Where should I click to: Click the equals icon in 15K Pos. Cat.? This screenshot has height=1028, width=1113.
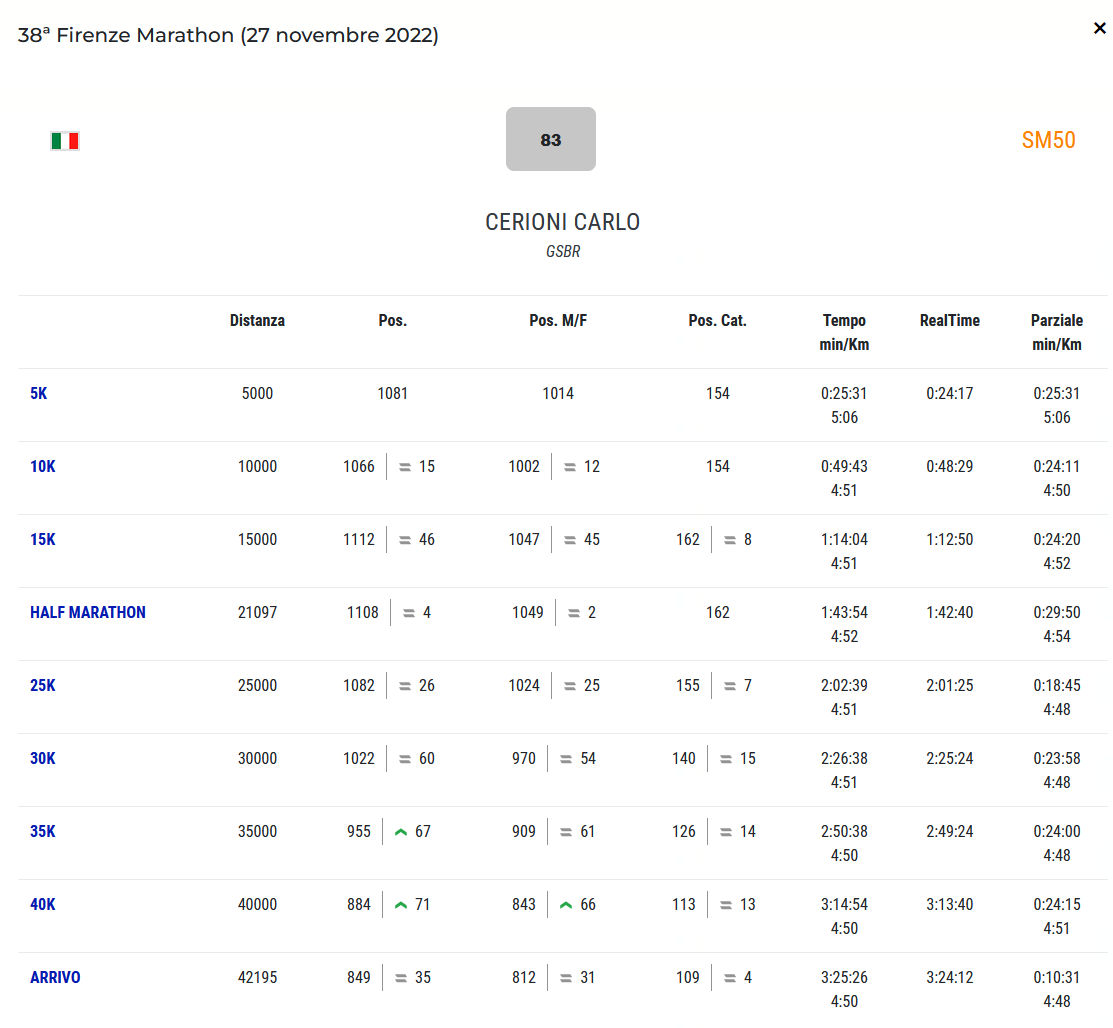[x=730, y=540]
